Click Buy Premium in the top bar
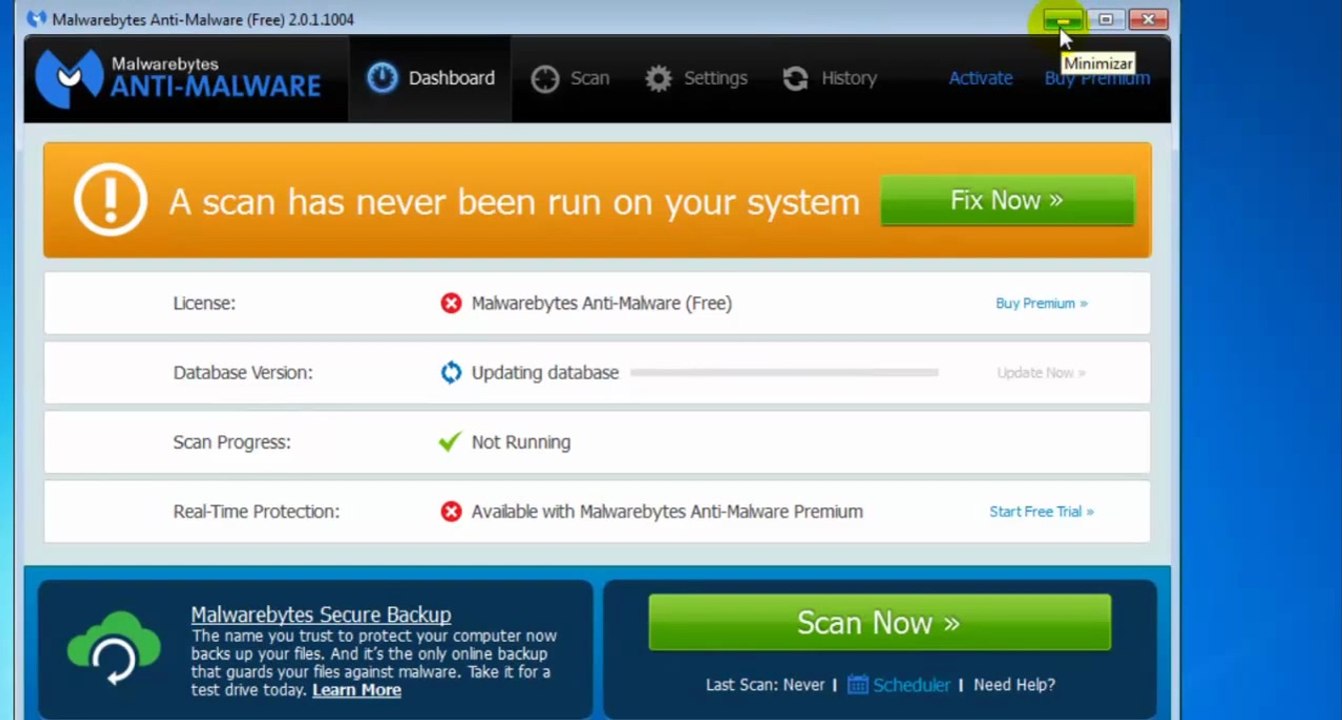The width and height of the screenshot is (1342, 720). 1097,78
